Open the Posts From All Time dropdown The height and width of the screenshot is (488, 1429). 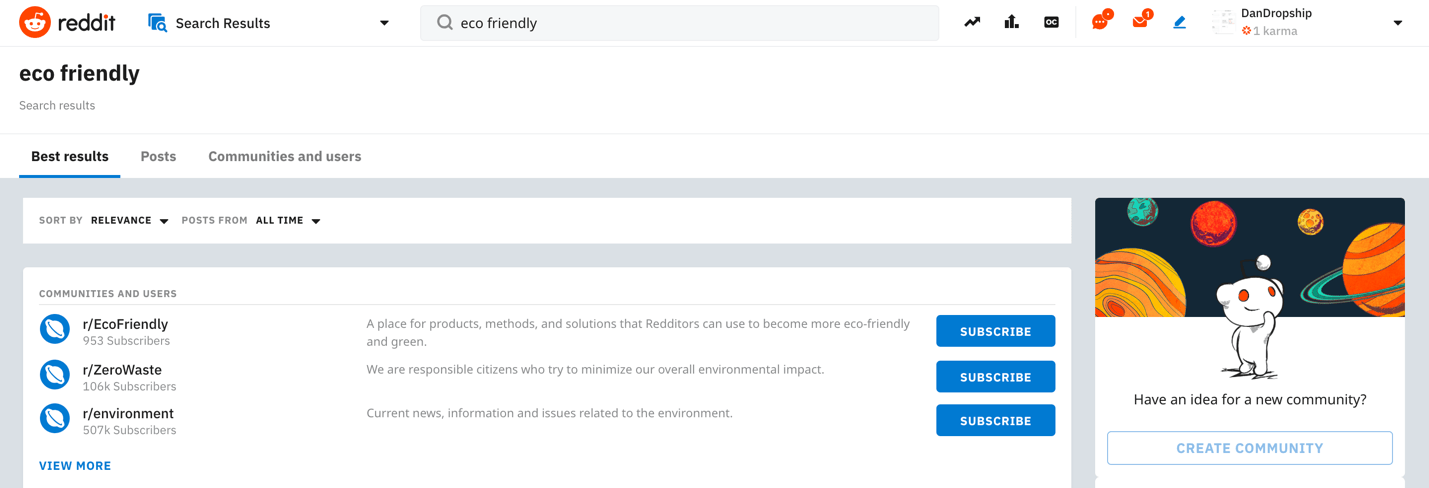288,221
